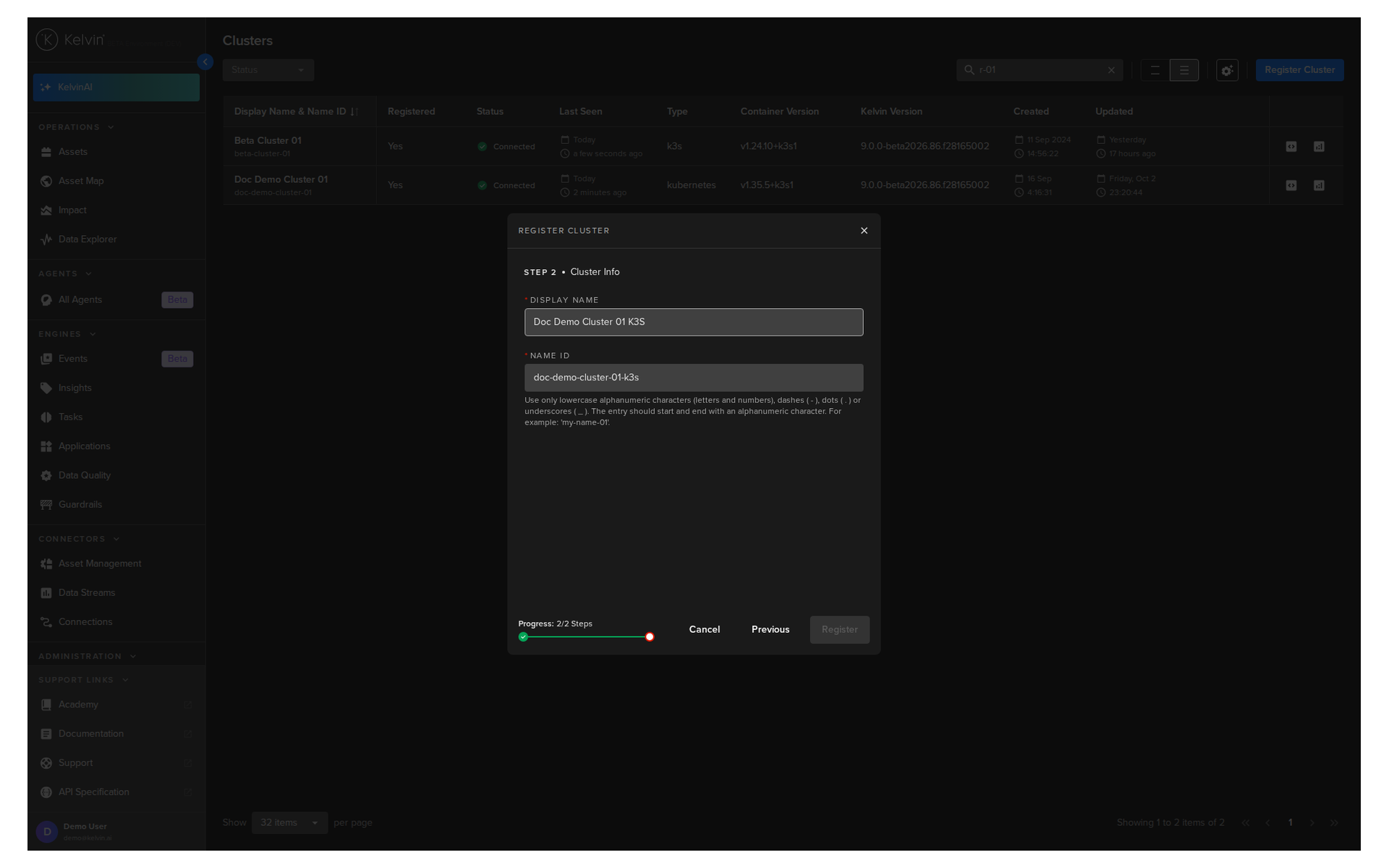This screenshot has width=1389, height=868.
Task: Click the Insights tag icon
Action: [46, 388]
